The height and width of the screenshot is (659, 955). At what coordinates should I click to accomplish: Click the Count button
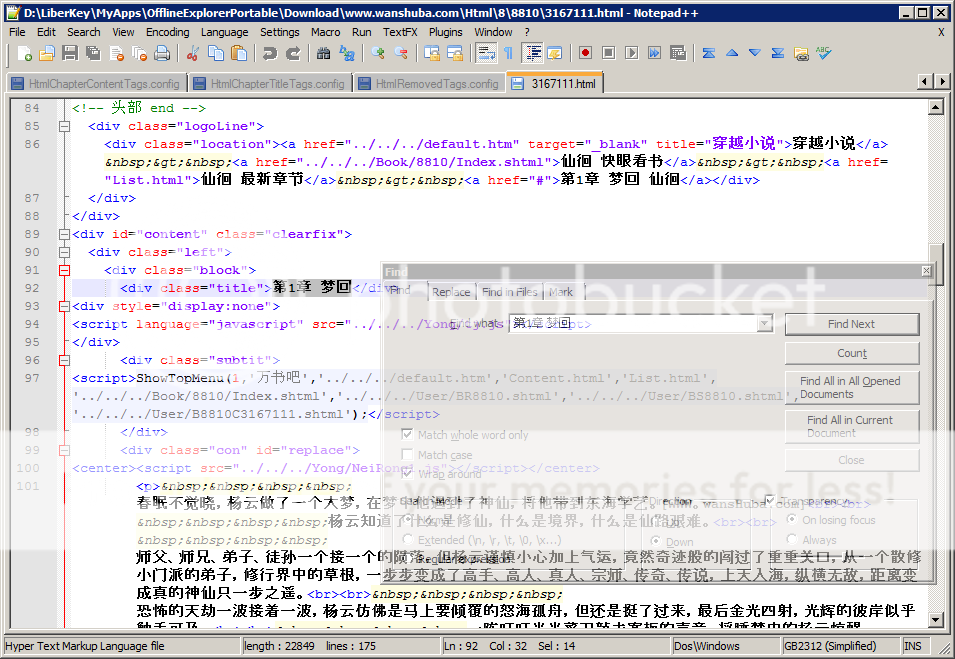(851, 353)
